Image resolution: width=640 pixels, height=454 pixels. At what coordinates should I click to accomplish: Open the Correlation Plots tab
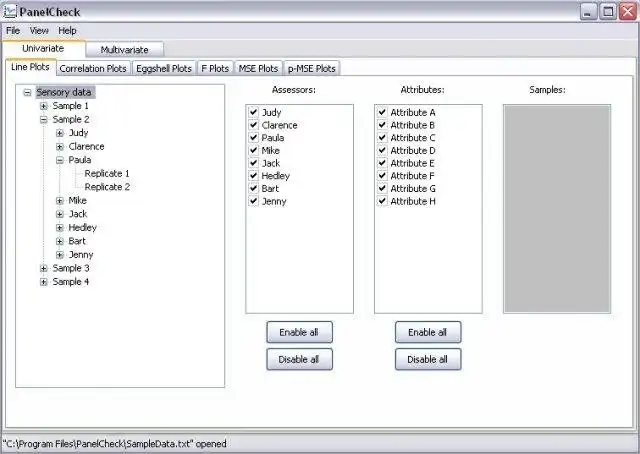(93, 69)
